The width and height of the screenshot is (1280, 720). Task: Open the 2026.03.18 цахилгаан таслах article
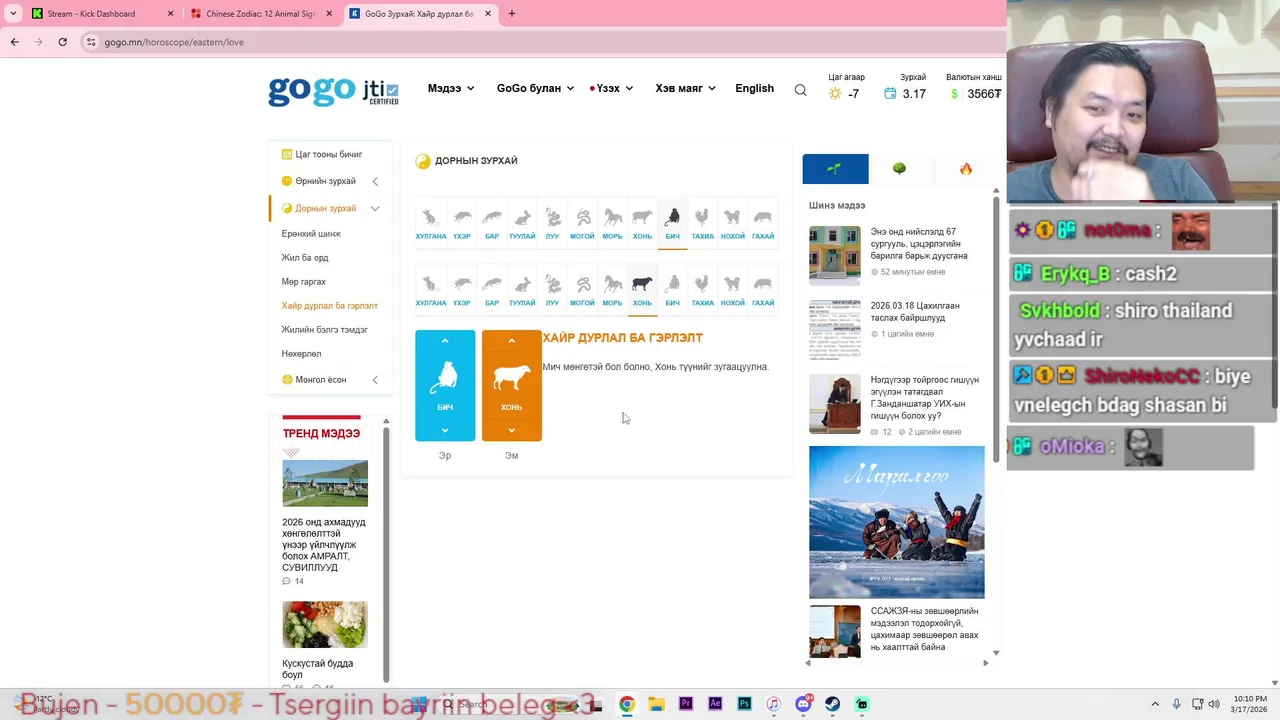click(x=915, y=311)
